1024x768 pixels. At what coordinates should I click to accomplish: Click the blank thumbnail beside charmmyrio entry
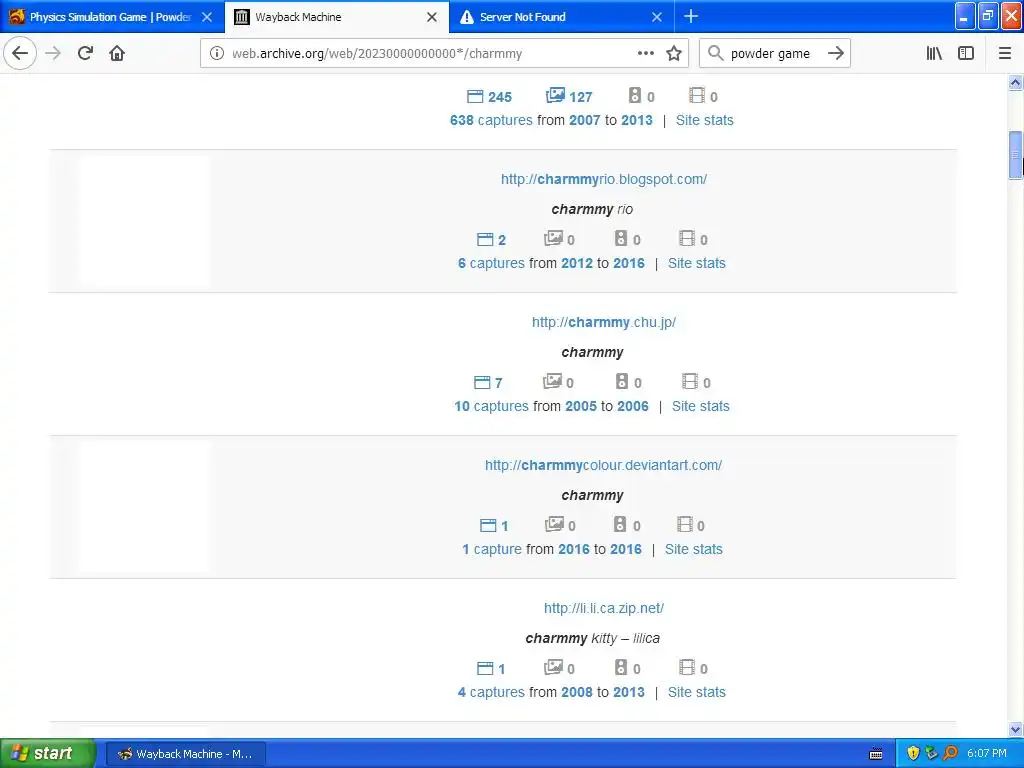tap(144, 221)
